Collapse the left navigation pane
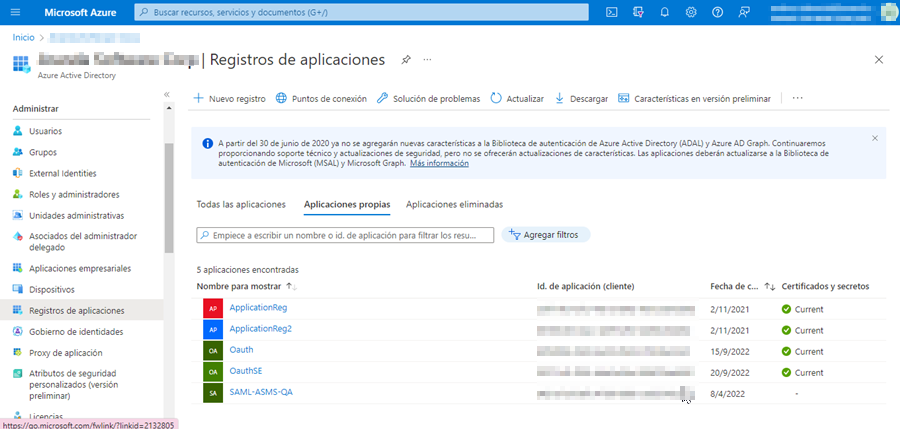900x429 pixels. coord(166,94)
